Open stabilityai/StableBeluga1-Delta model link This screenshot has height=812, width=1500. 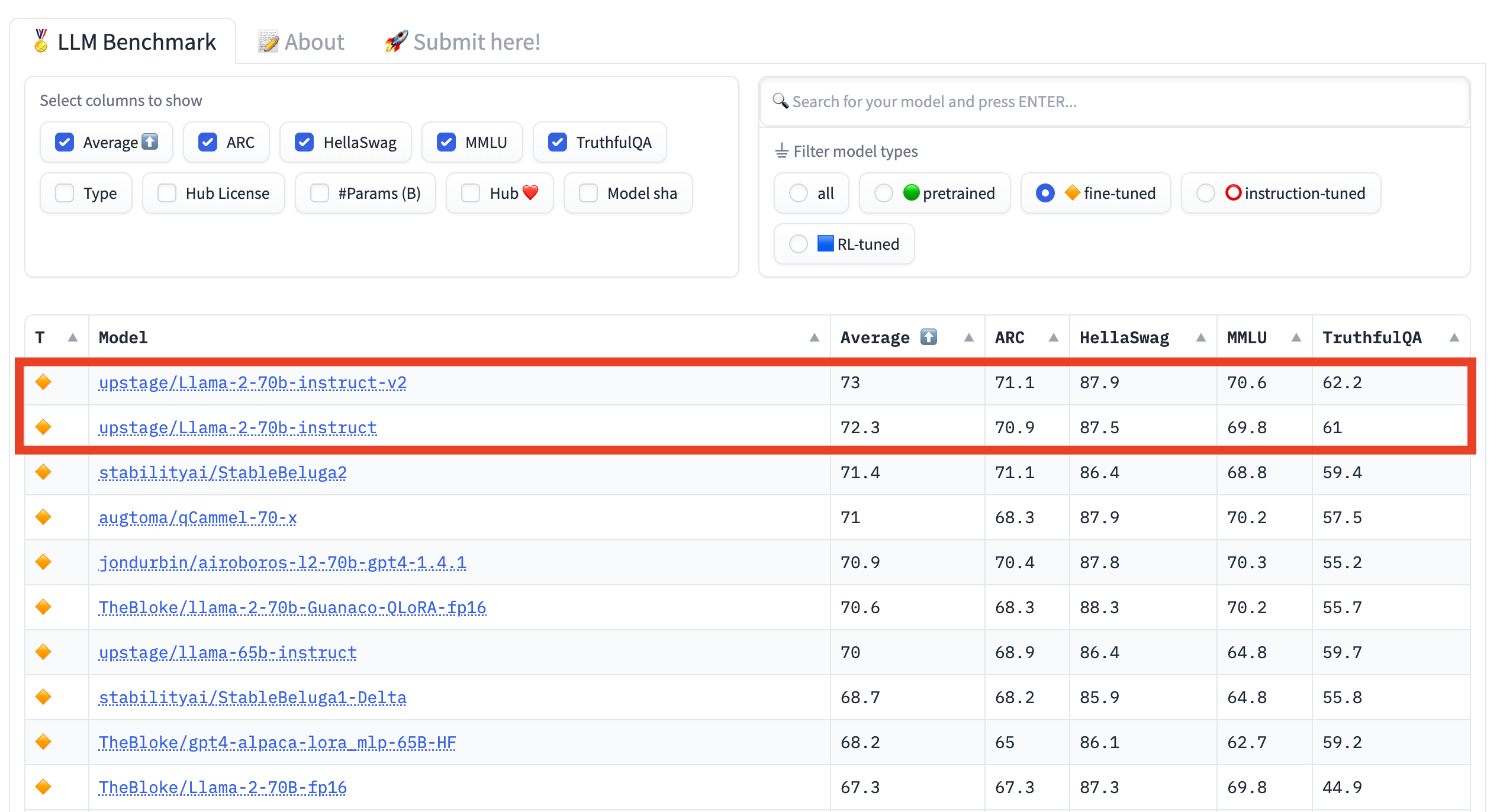coord(253,698)
